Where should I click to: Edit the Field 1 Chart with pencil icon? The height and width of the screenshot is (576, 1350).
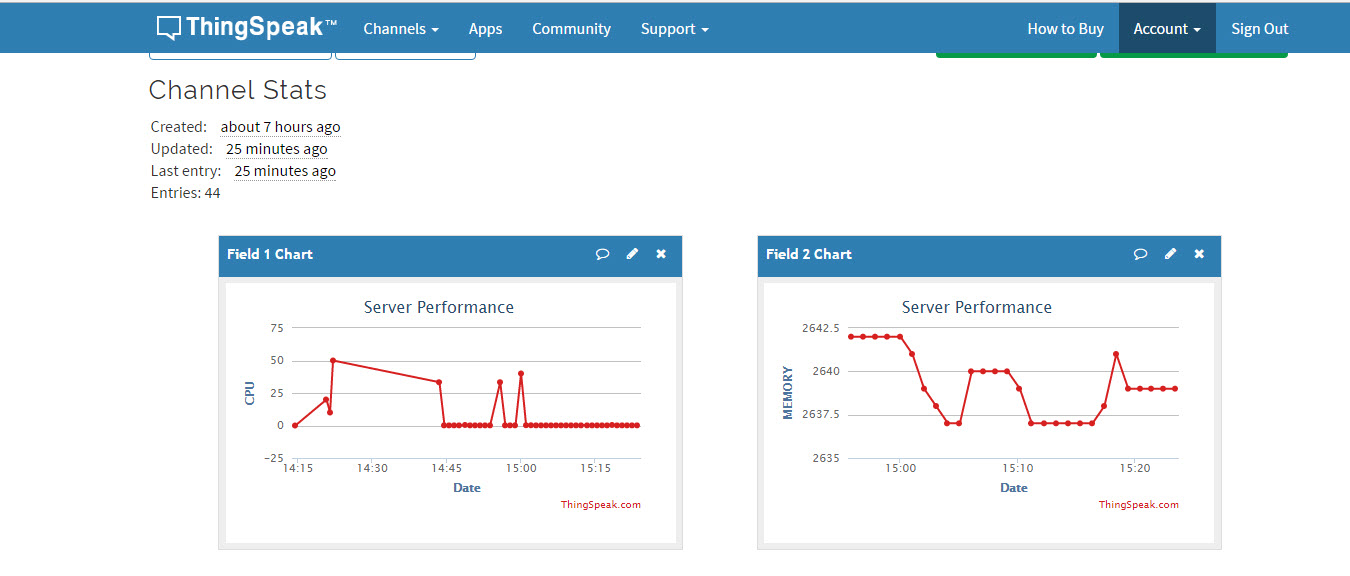tap(631, 254)
